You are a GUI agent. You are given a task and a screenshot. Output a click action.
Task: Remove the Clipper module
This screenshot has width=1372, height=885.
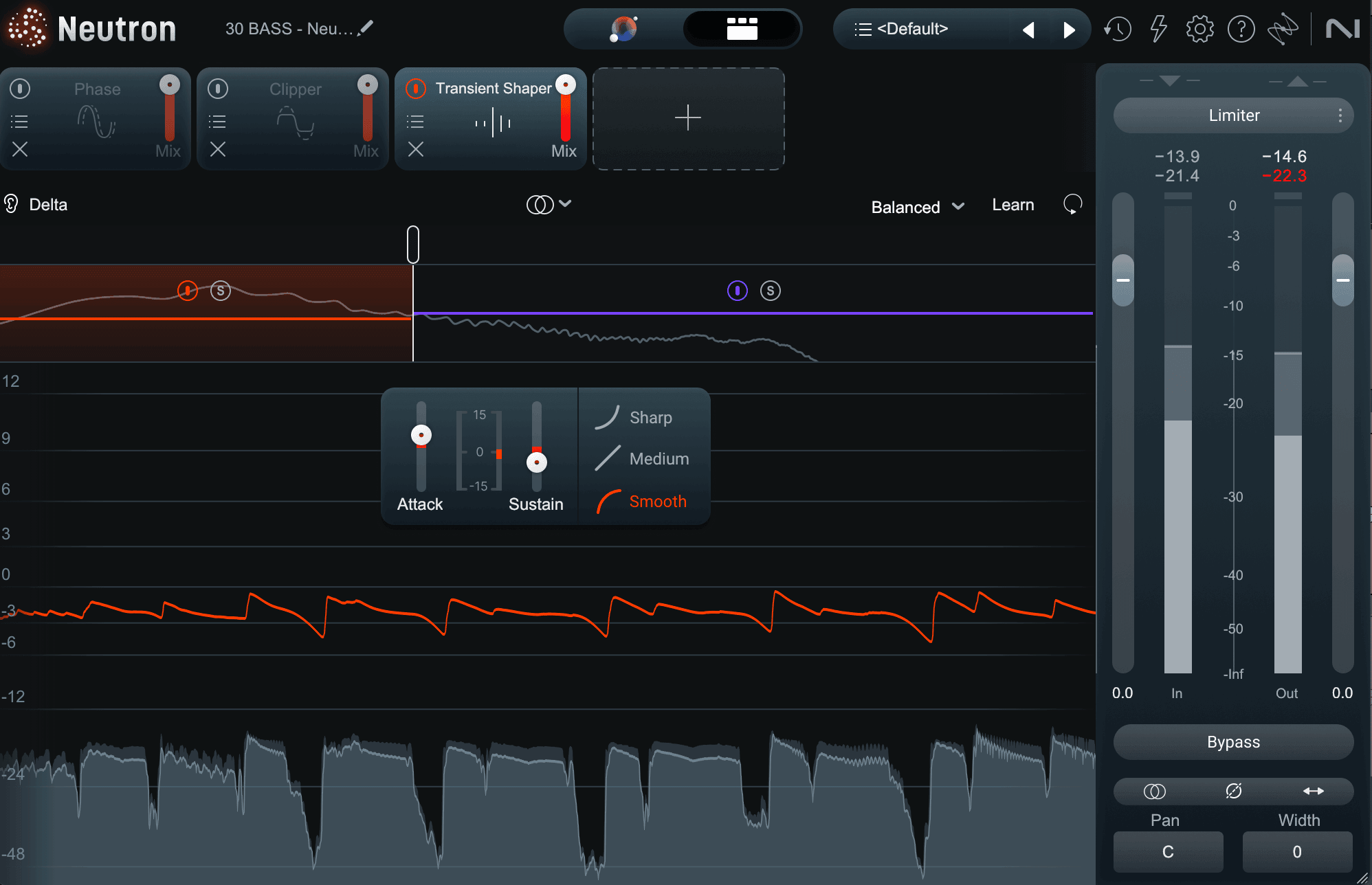click(x=218, y=149)
